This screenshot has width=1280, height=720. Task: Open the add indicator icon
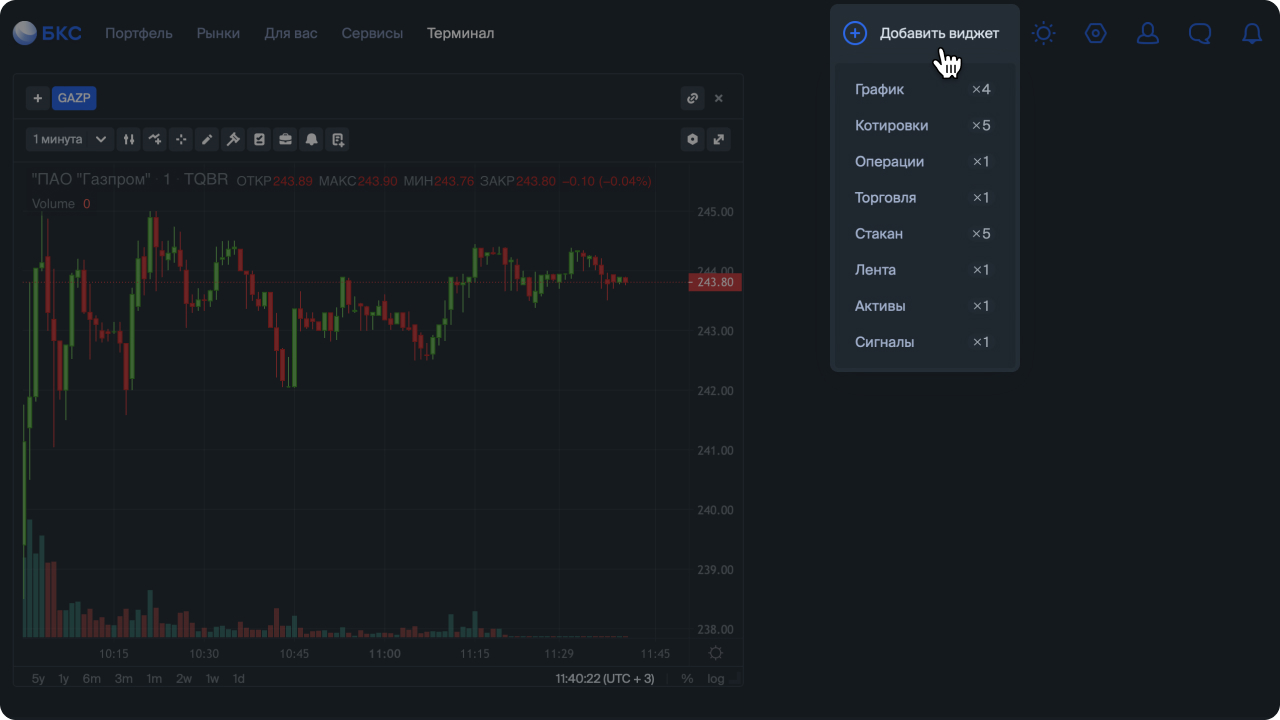[155, 139]
